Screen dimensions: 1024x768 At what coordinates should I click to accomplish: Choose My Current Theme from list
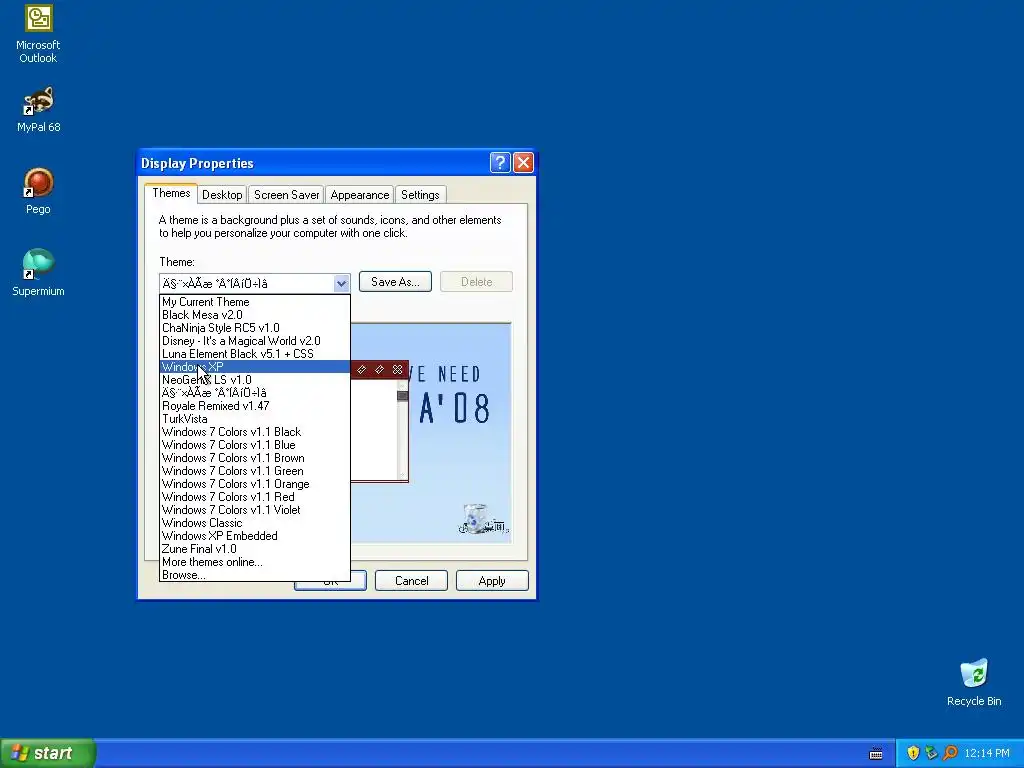pos(255,302)
